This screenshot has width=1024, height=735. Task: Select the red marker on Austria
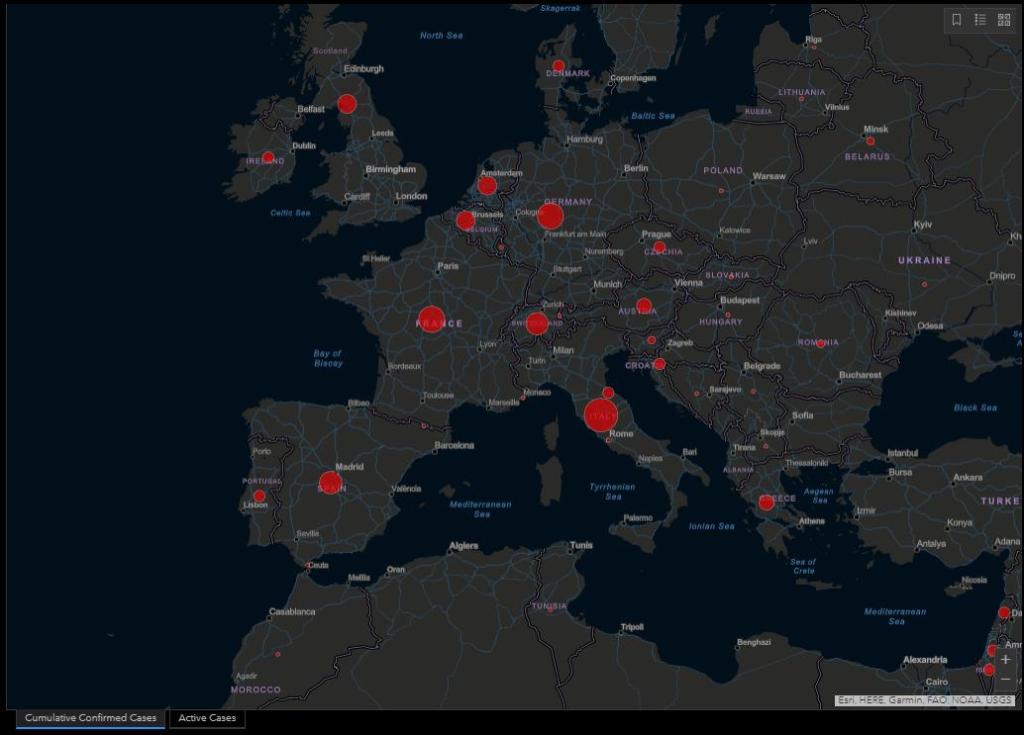coord(644,306)
